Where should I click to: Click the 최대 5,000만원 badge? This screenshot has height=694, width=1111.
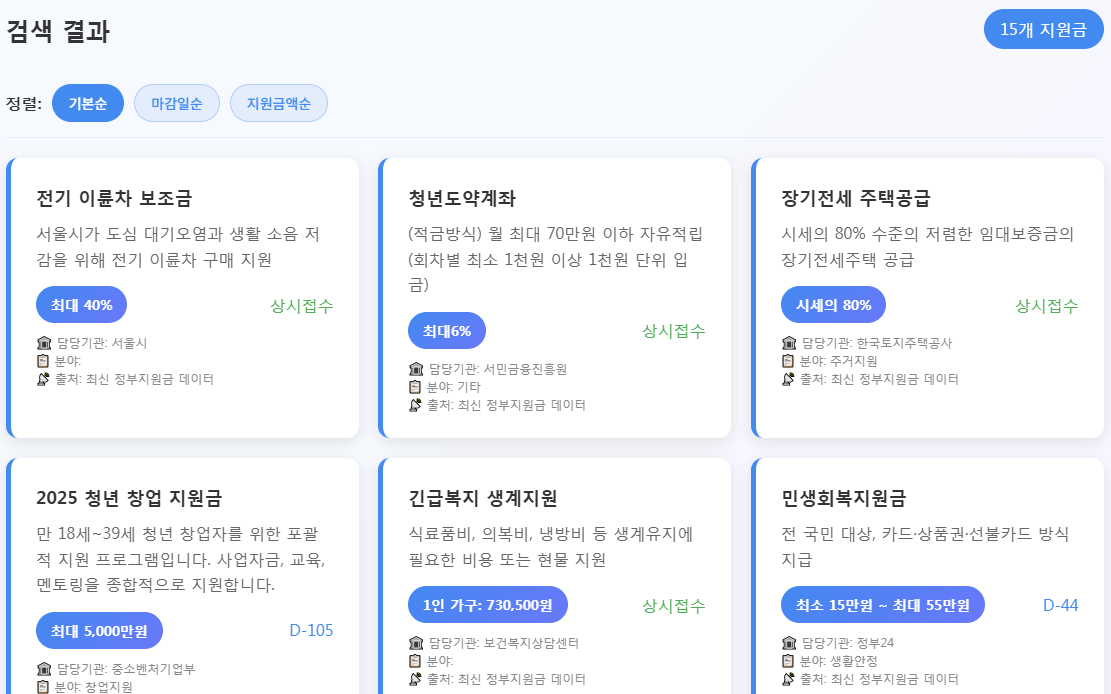click(x=97, y=630)
